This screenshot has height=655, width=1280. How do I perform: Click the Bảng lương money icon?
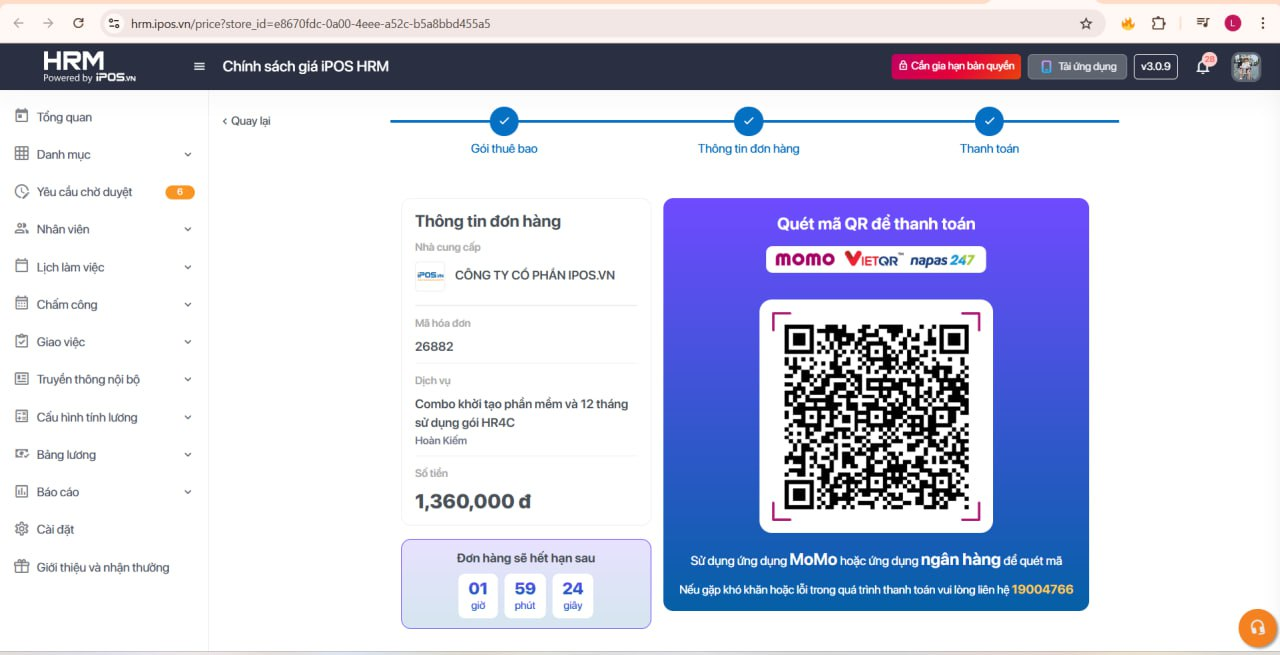(x=22, y=454)
